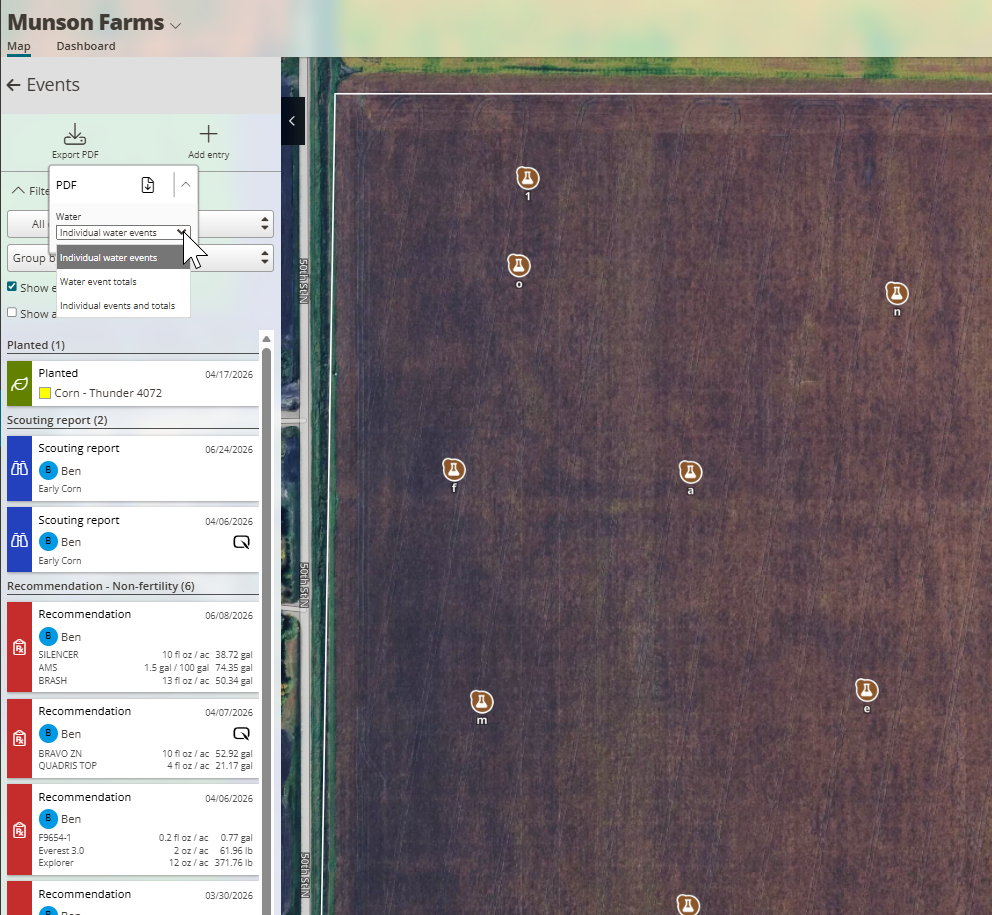Click Recommendation - Non-fertility (6) group header
This screenshot has width=992, height=915.
pos(101,586)
